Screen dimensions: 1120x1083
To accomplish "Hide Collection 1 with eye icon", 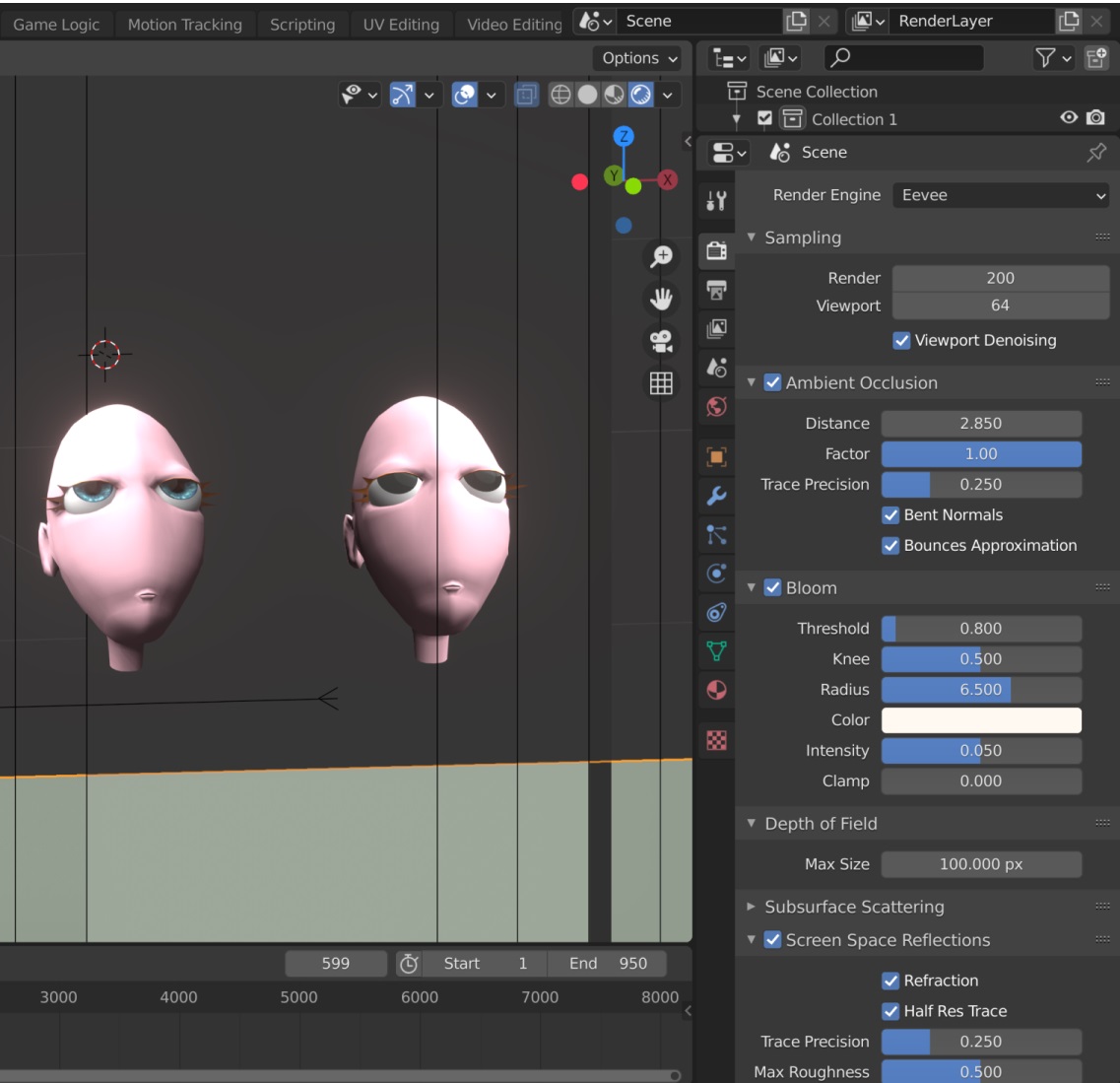I will click(1069, 118).
